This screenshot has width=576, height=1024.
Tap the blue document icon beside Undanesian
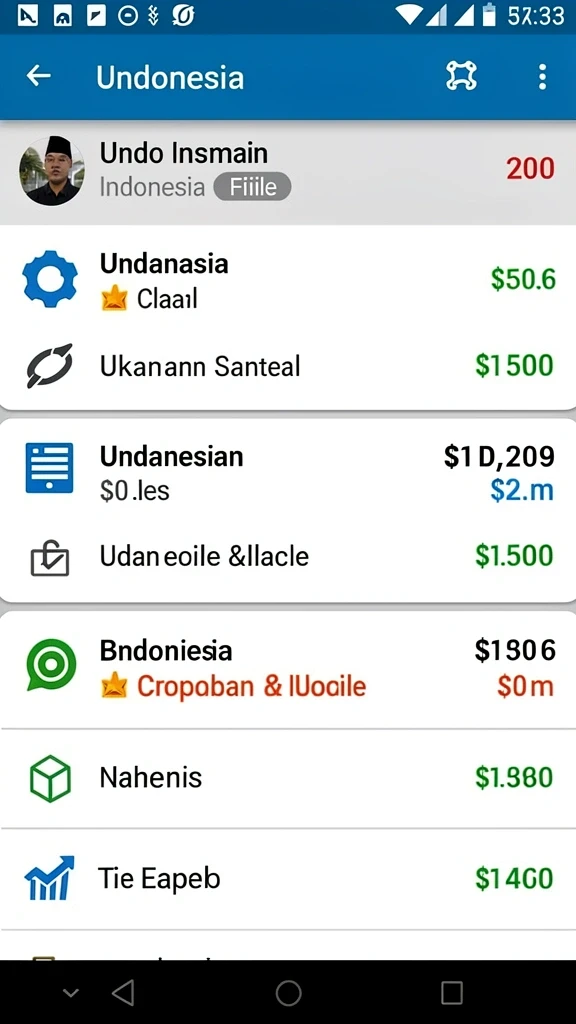(x=50, y=468)
